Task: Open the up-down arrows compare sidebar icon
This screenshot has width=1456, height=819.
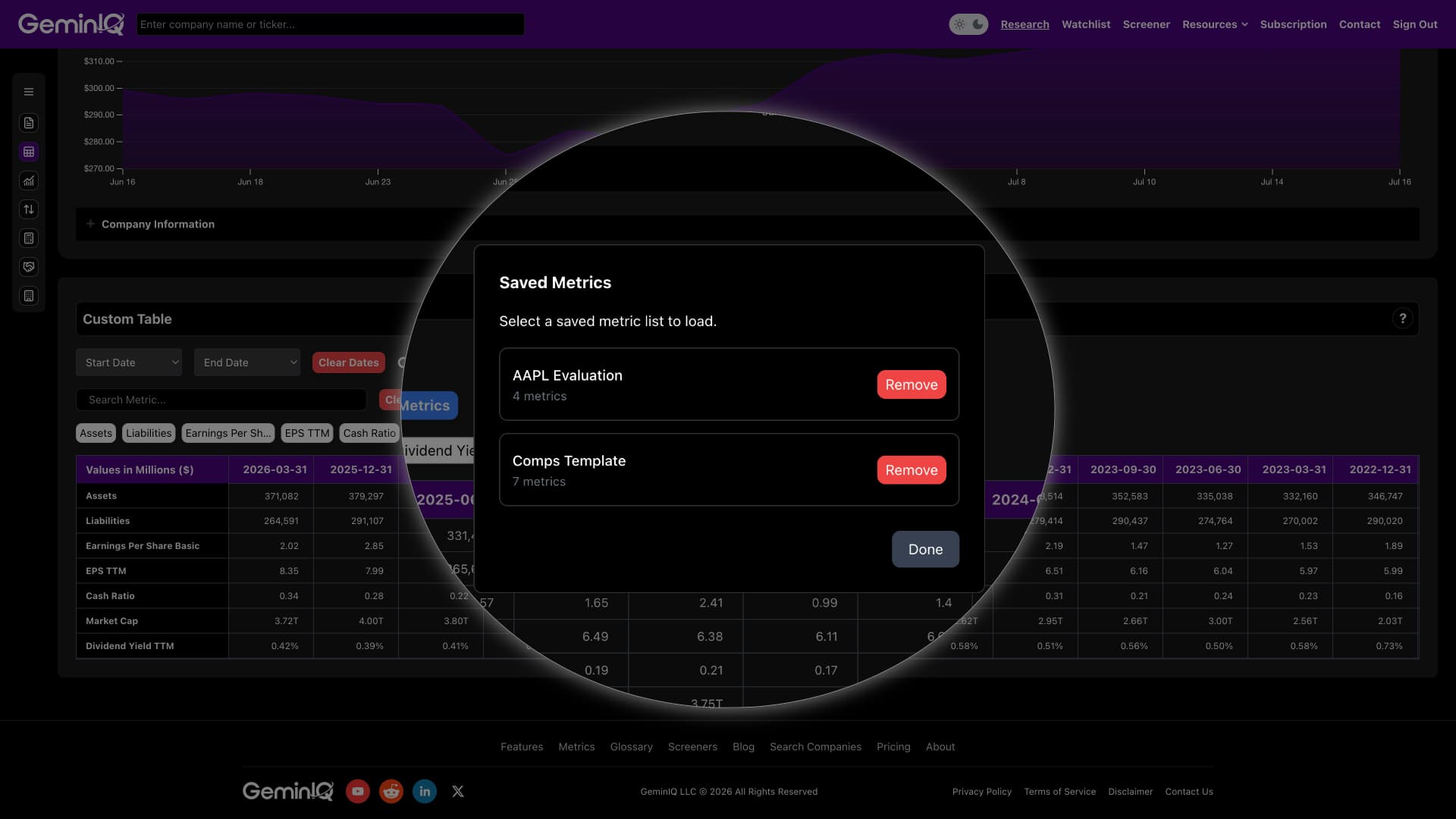Action: (x=29, y=209)
